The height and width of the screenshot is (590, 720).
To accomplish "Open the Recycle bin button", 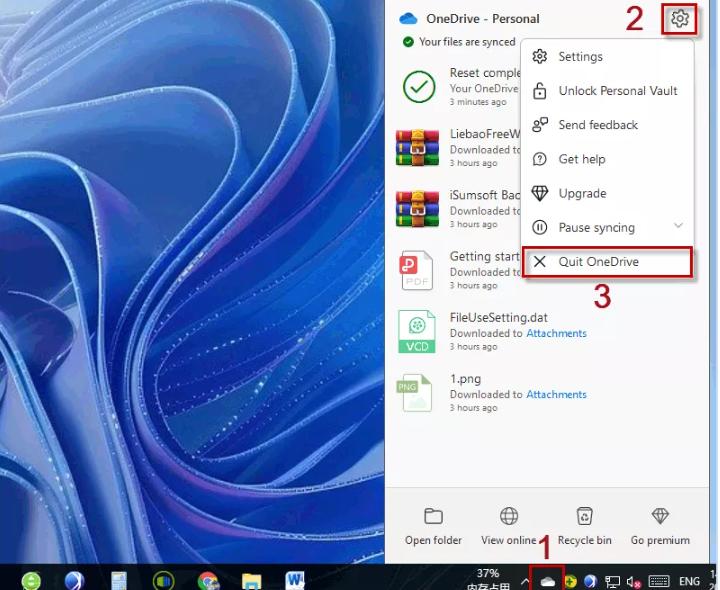I will tap(585, 527).
